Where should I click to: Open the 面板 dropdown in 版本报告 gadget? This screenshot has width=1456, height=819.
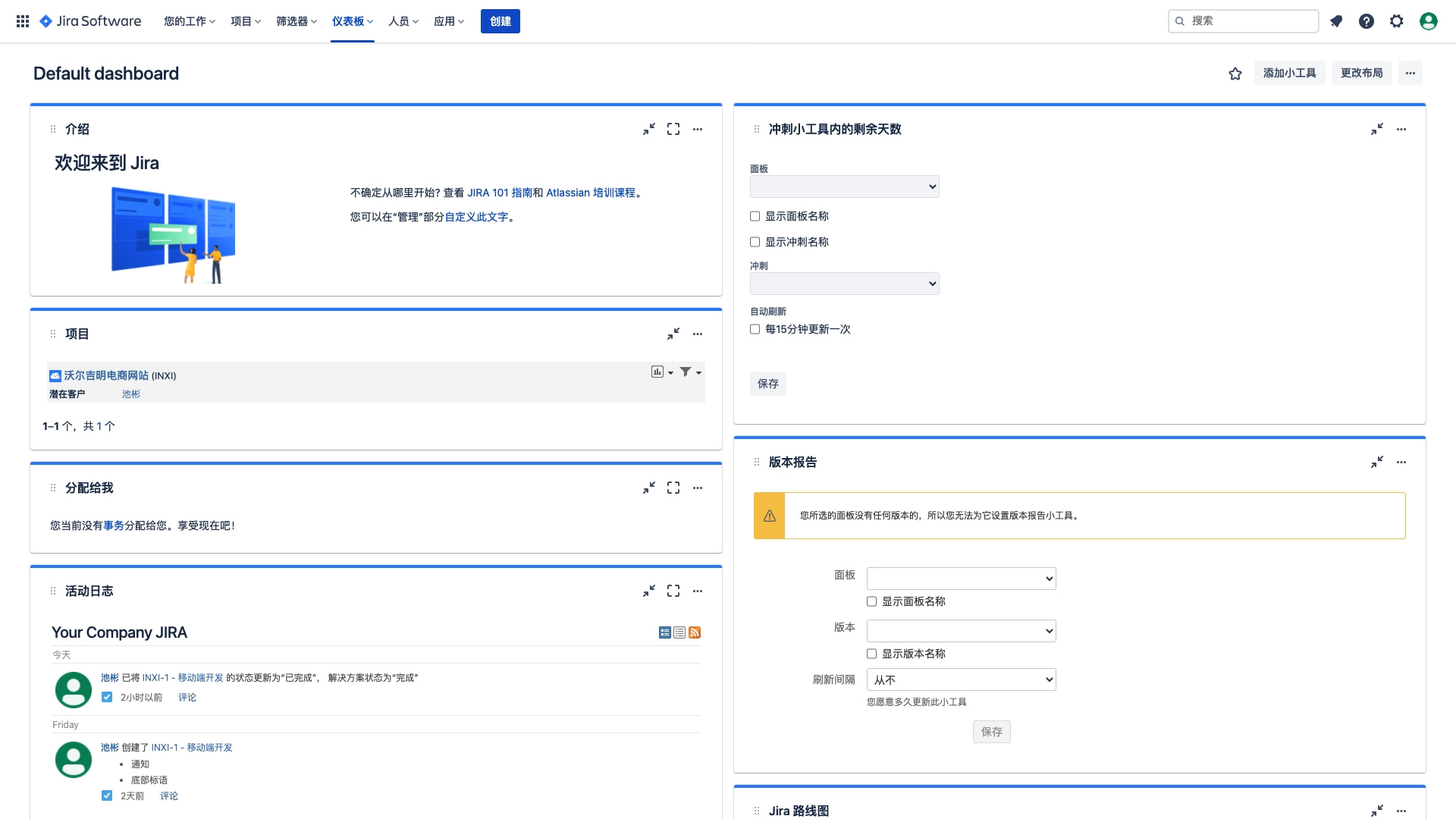tap(962, 579)
